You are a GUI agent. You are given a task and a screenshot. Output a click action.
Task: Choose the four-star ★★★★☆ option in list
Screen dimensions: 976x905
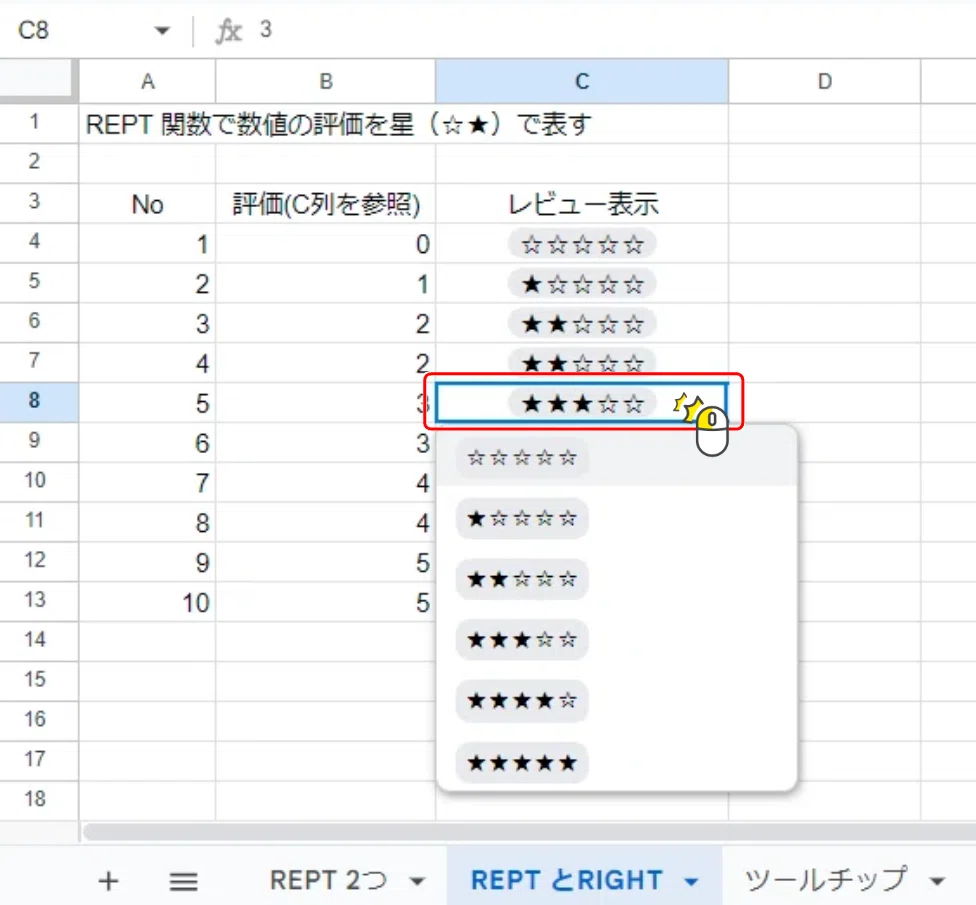click(x=522, y=701)
